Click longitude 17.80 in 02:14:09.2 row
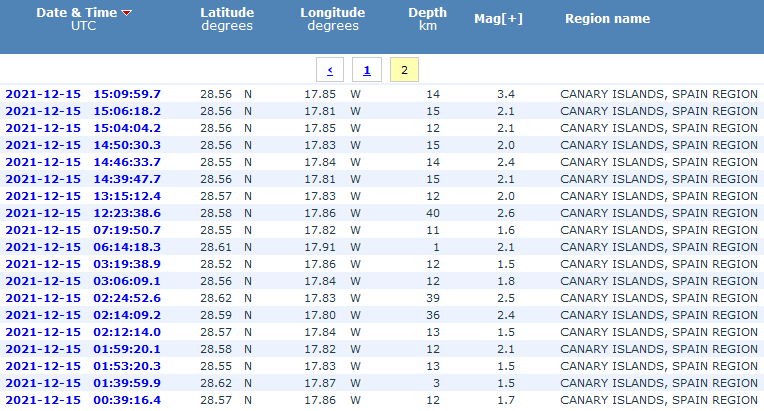764x411 pixels. click(320, 316)
